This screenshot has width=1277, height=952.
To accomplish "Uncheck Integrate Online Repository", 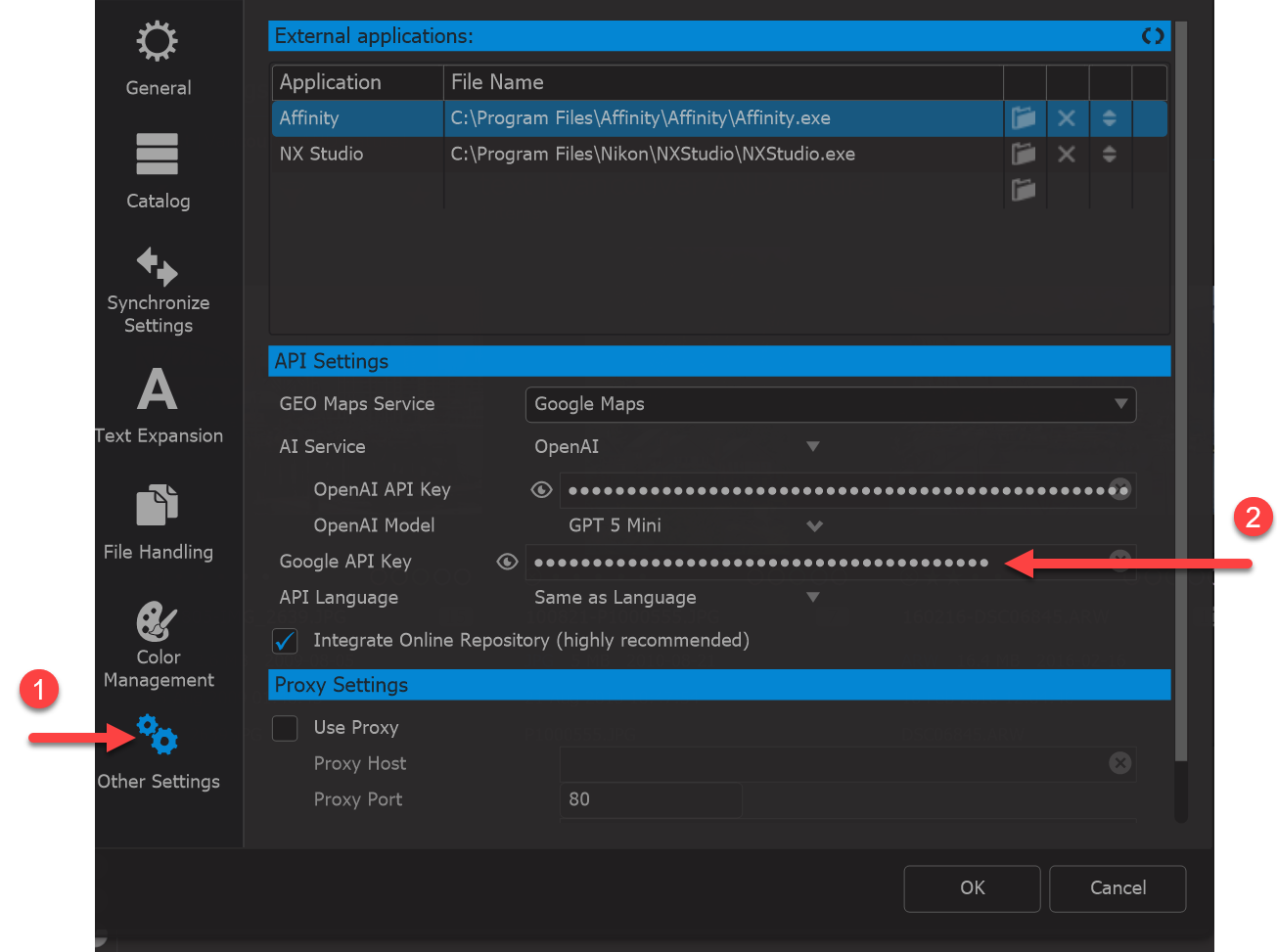I will 285,641.
